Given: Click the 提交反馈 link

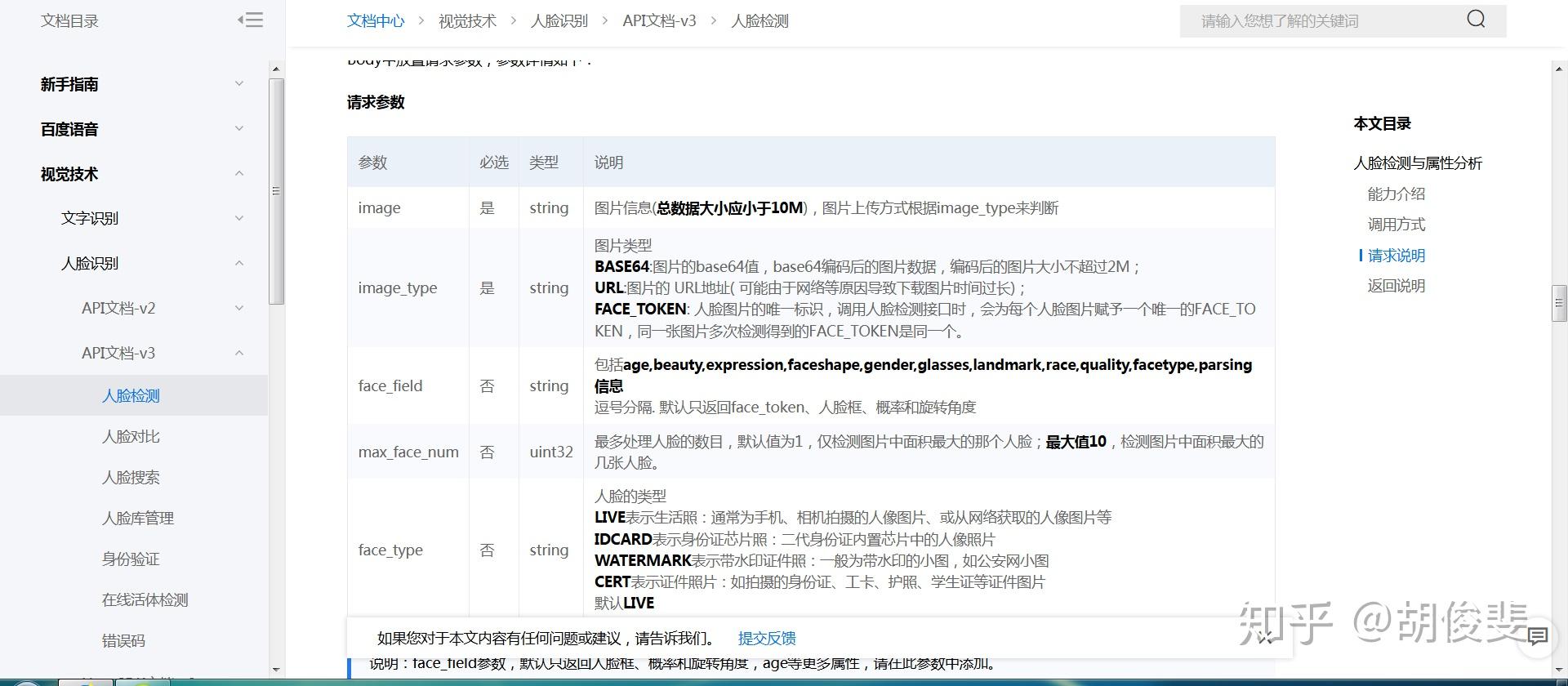Looking at the screenshot, I should [x=767, y=638].
